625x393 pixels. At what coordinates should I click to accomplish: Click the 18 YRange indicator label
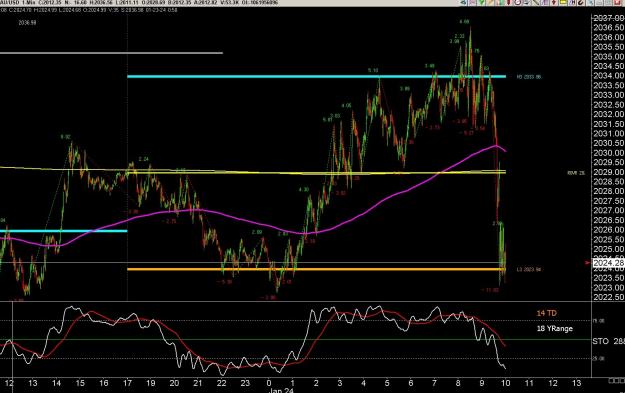[554, 328]
